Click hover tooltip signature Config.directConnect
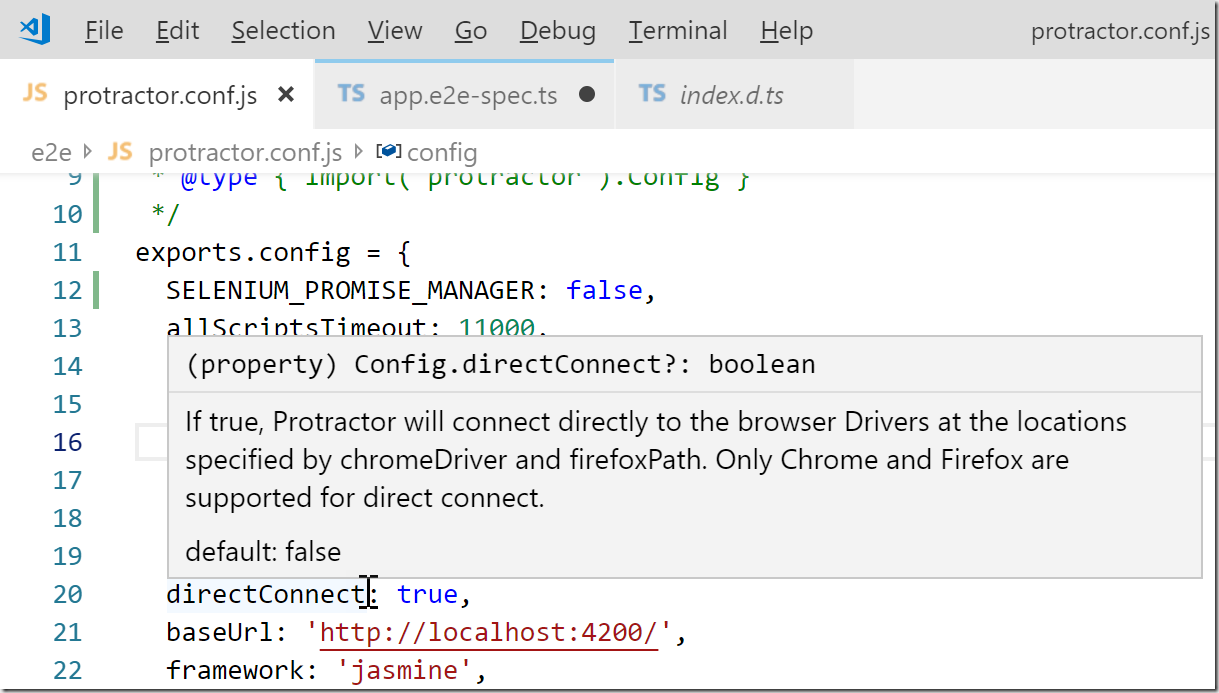The width and height of the screenshot is (1219, 693). click(501, 364)
